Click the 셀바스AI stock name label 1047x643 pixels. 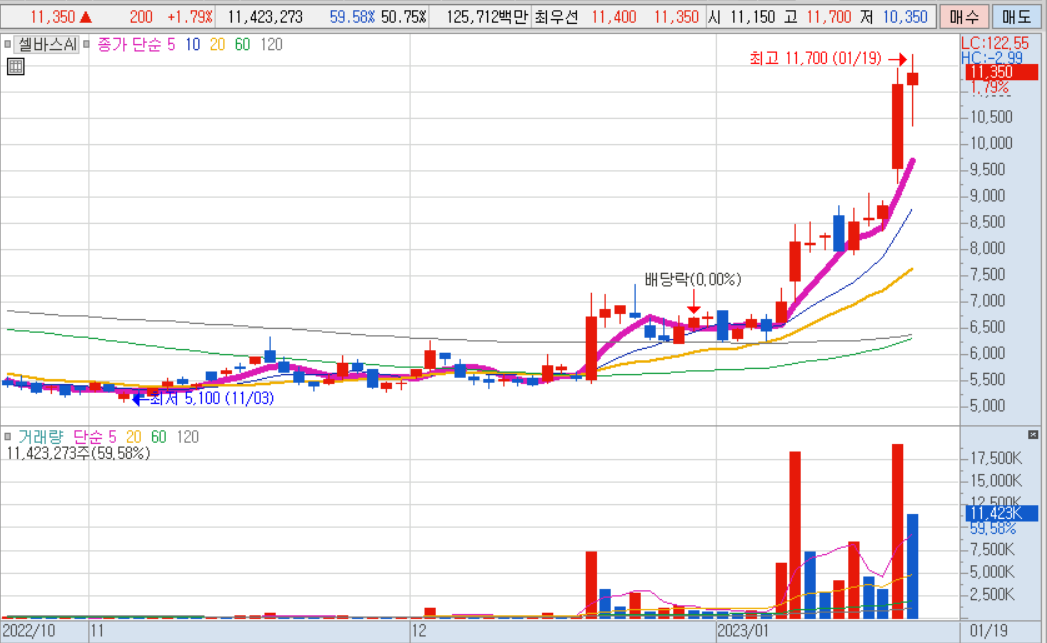point(47,45)
